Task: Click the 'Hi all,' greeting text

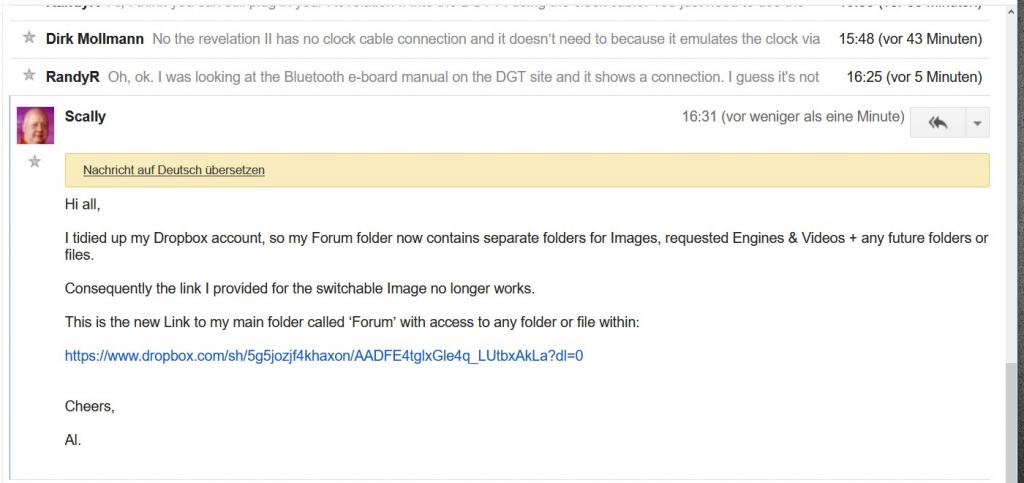Action: pyautogui.click(x=83, y=204)
